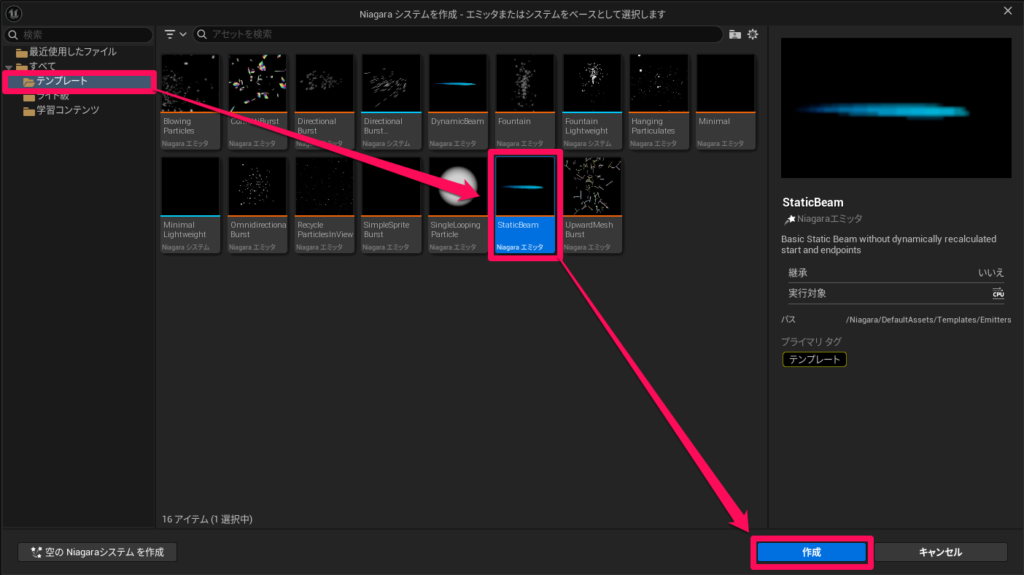Click the テンプレート primary tag chip

pos(814,359)
